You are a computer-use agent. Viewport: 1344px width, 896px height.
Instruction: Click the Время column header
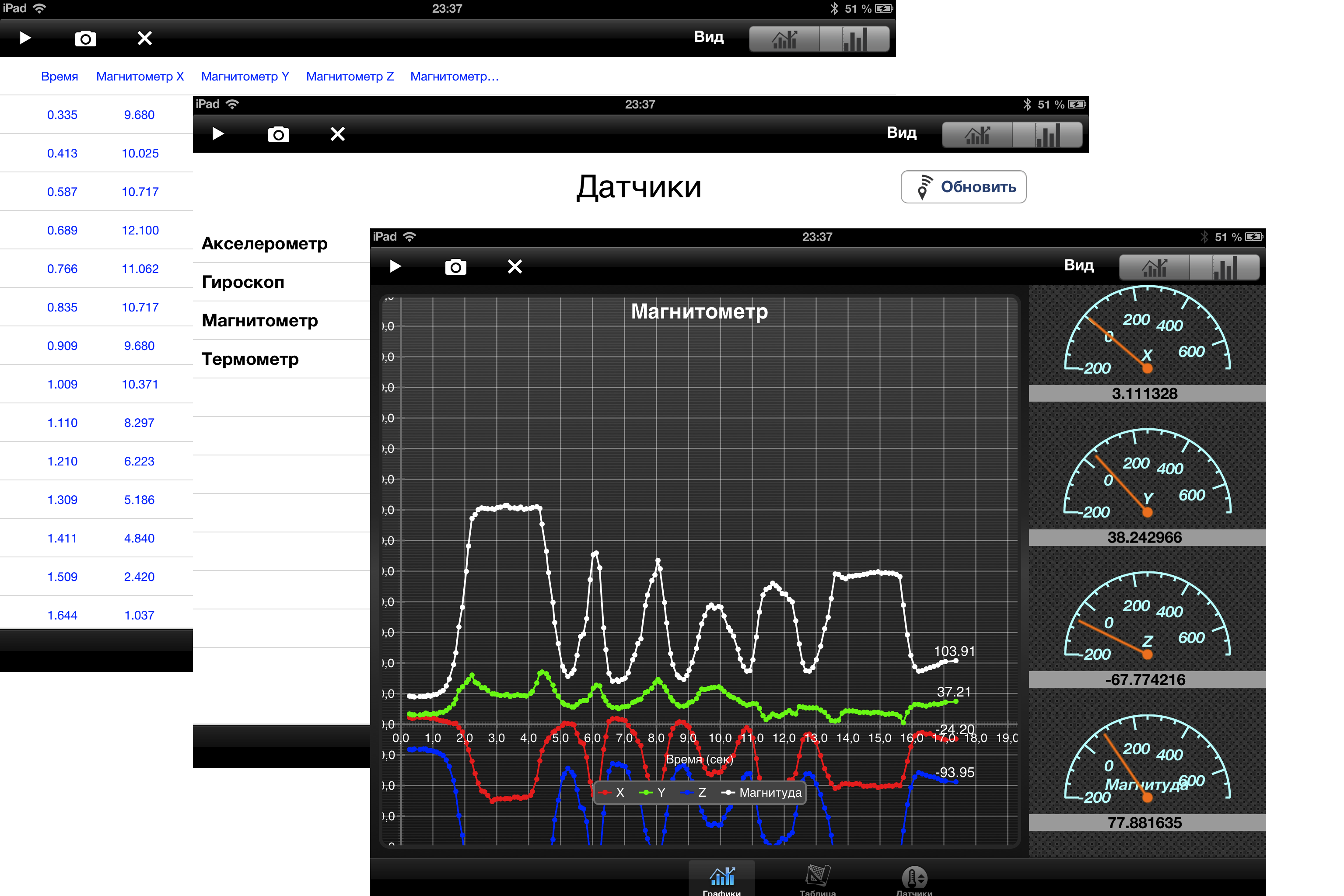coord(59,77)
